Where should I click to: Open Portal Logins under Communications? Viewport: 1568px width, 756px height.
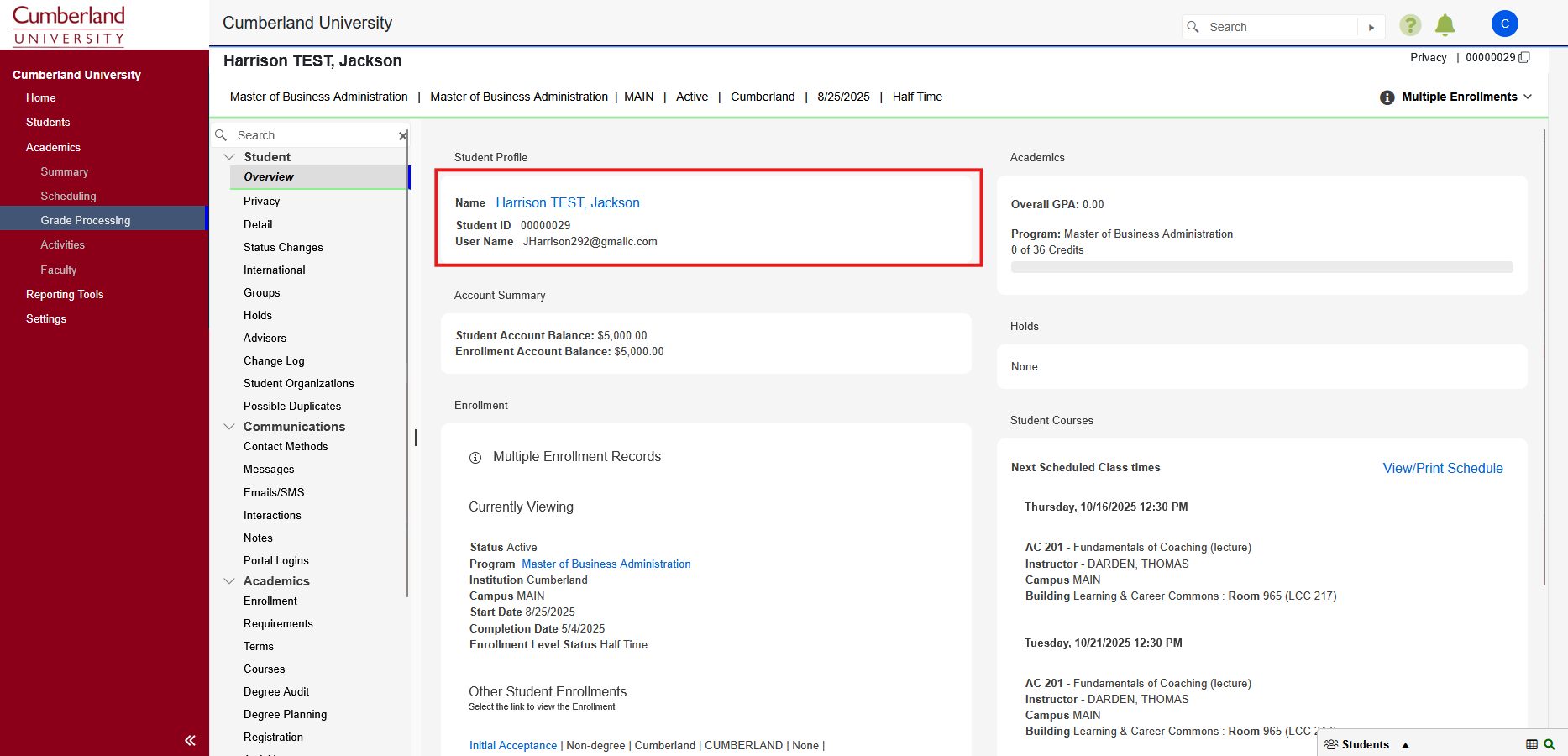coord(276,560)
